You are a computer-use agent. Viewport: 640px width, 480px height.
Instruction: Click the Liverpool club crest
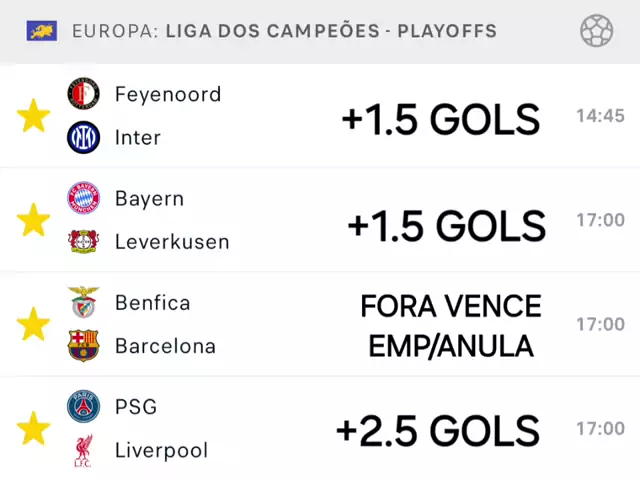click(83, 450)
